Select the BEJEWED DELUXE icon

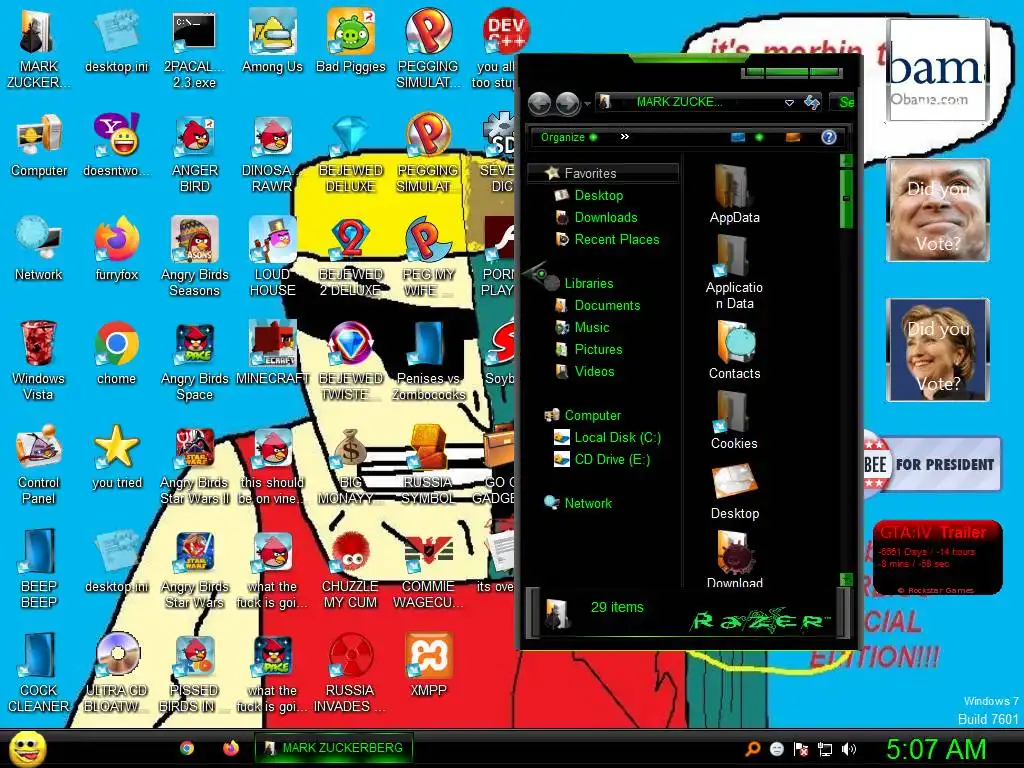[351, 154]
